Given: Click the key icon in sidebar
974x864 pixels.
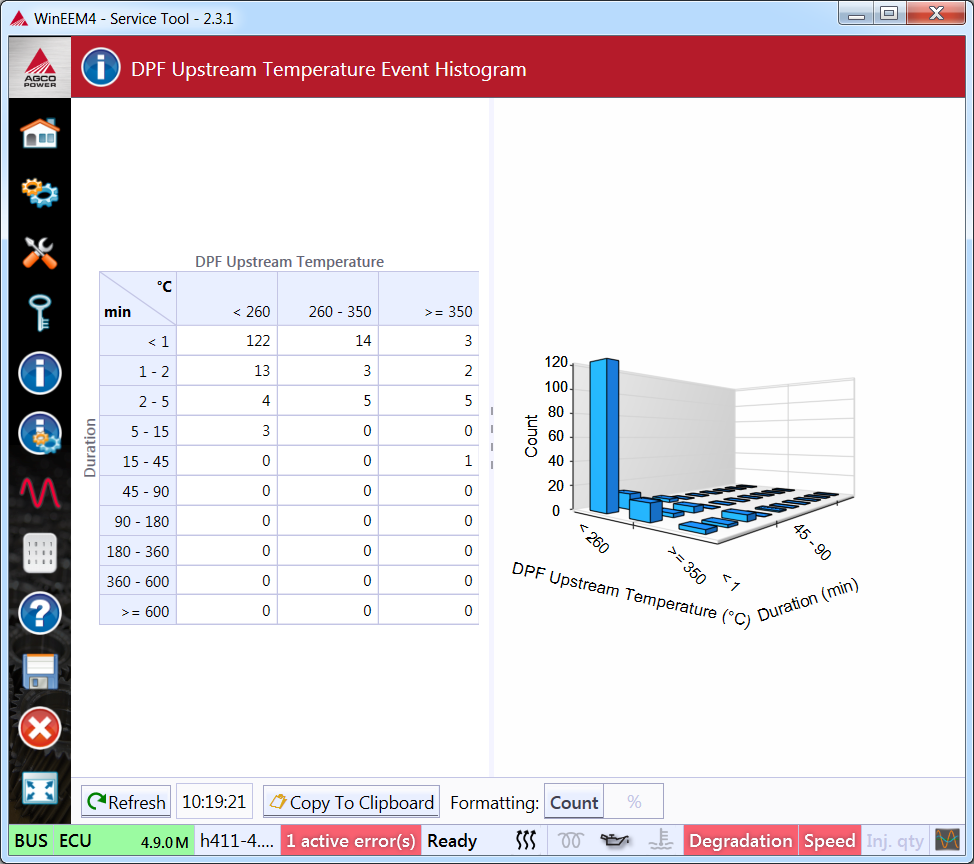Looking at the screenshot, I should pos(40,313).
